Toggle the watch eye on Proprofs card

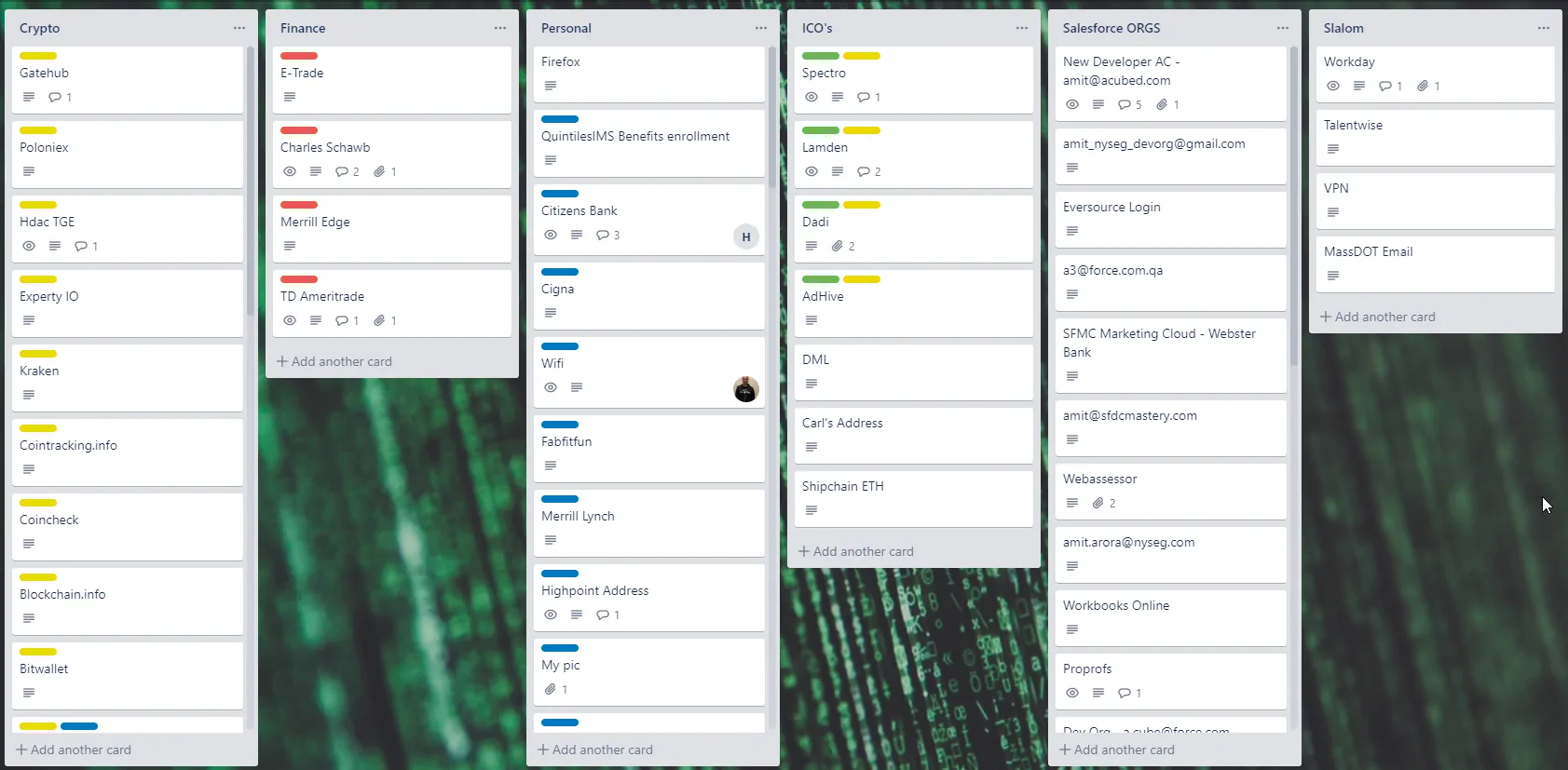(x=1072, y=693)
